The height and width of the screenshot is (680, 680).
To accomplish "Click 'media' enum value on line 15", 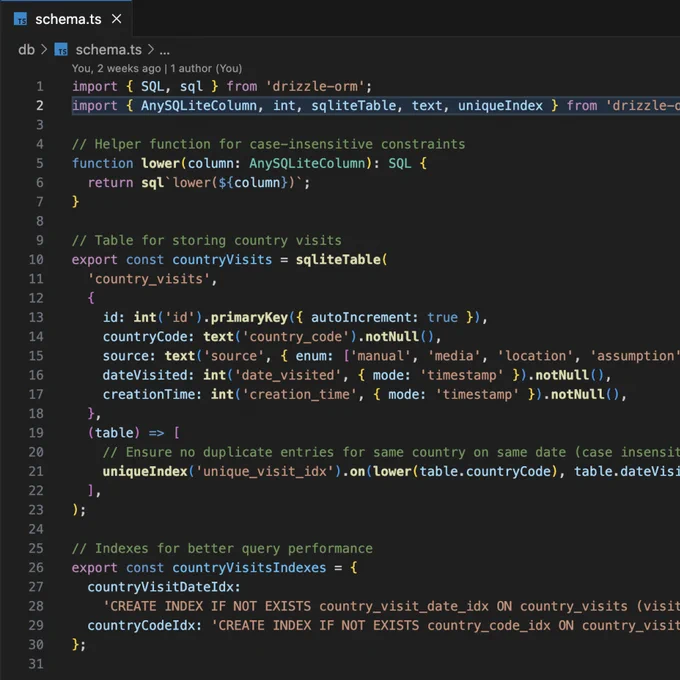I will click(x=454, y=356).
